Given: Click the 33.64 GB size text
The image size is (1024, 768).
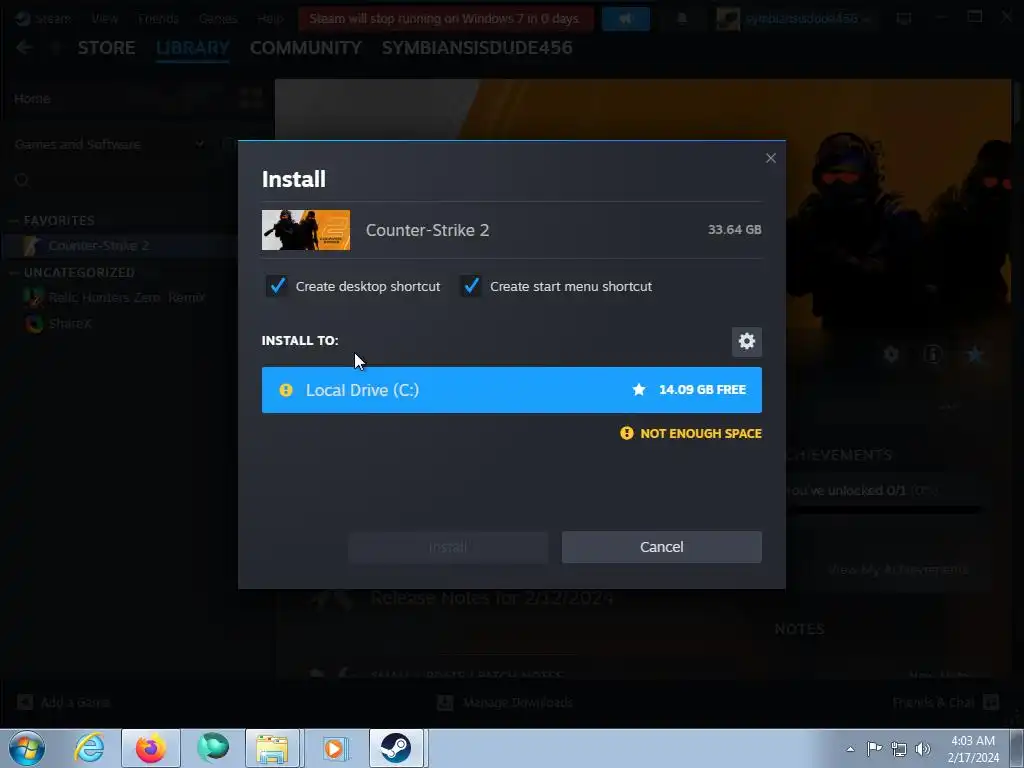Looking at the screenshot, I should pyautogui.click(x=735, y=230).
